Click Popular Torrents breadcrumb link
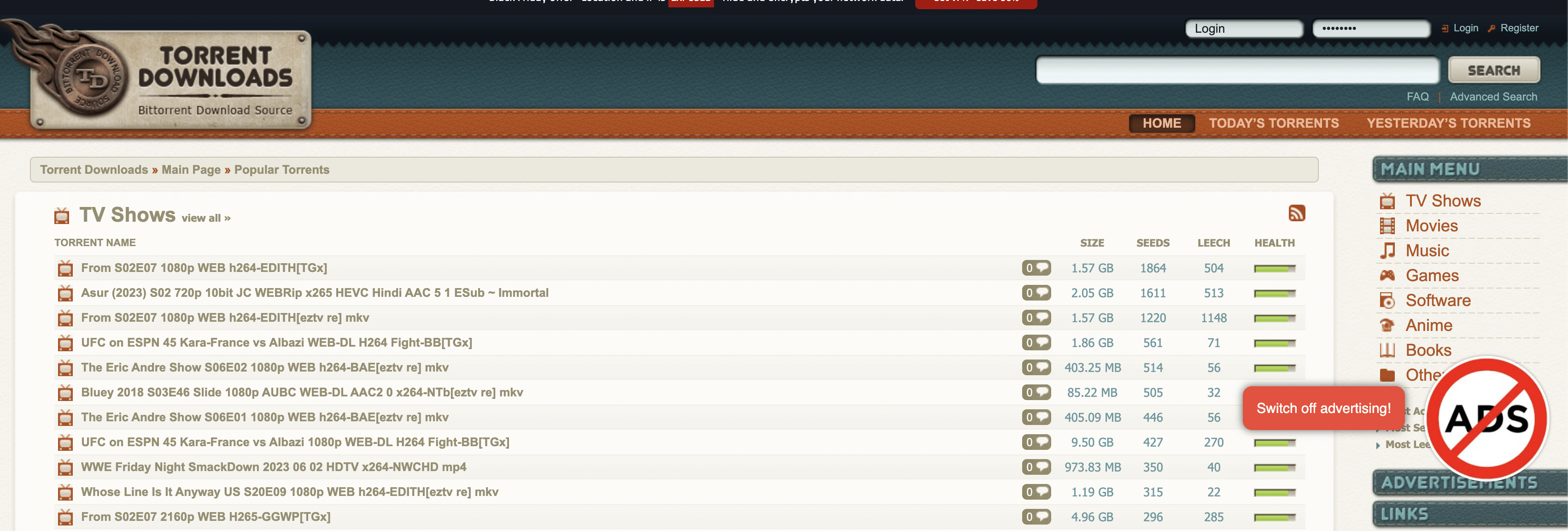Screen dimensions: 1568x531 [x=281, y=170]
